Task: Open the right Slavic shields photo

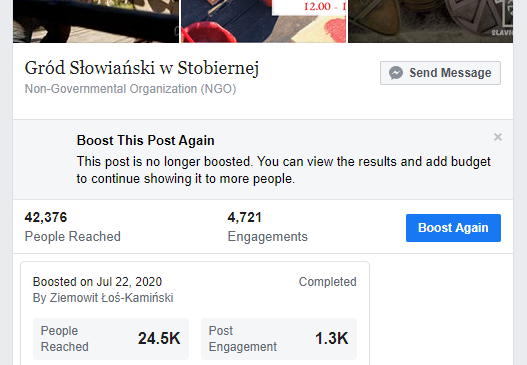Action: [x=431, y=21]
